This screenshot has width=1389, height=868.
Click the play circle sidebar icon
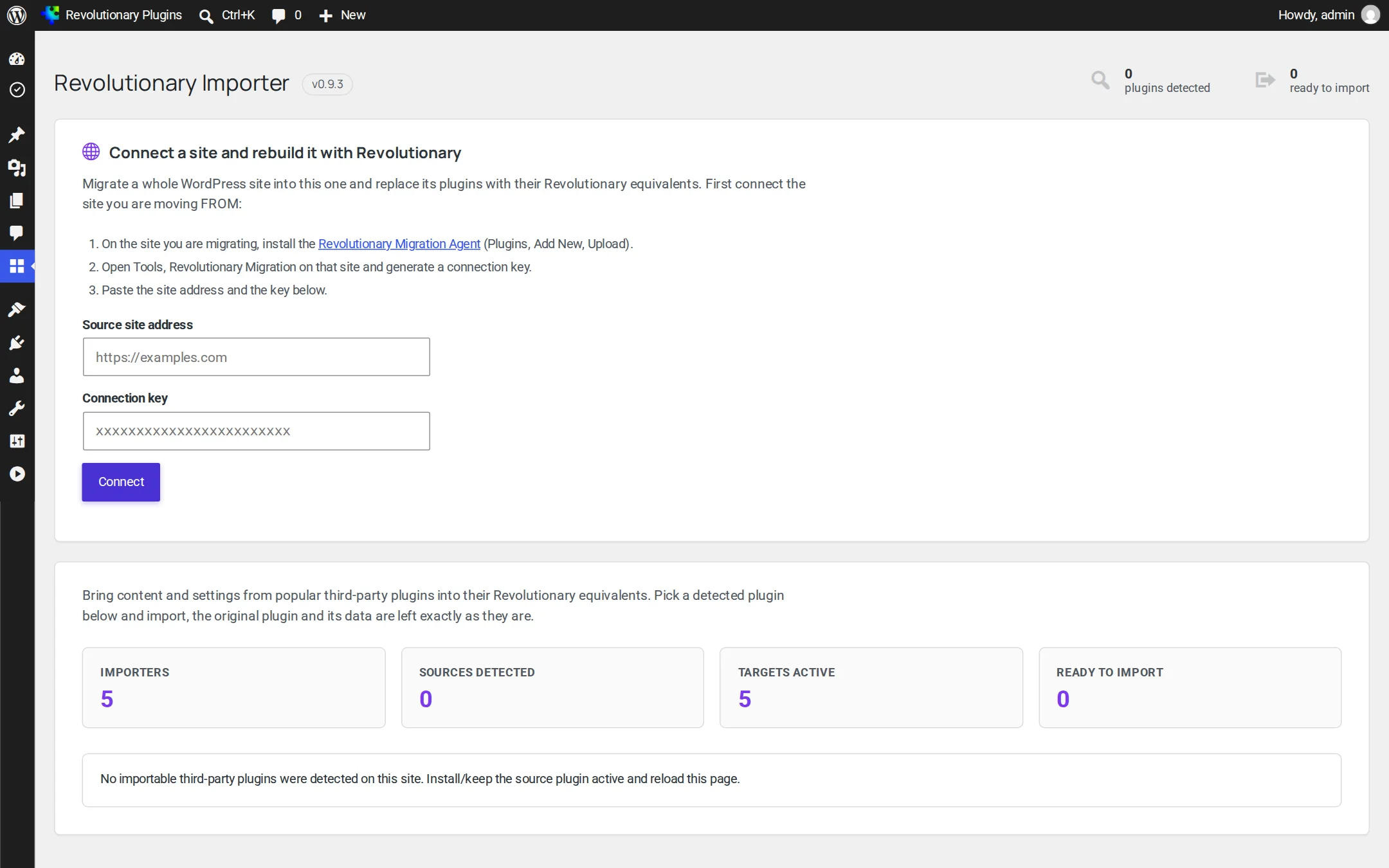(x=17, y=474)
